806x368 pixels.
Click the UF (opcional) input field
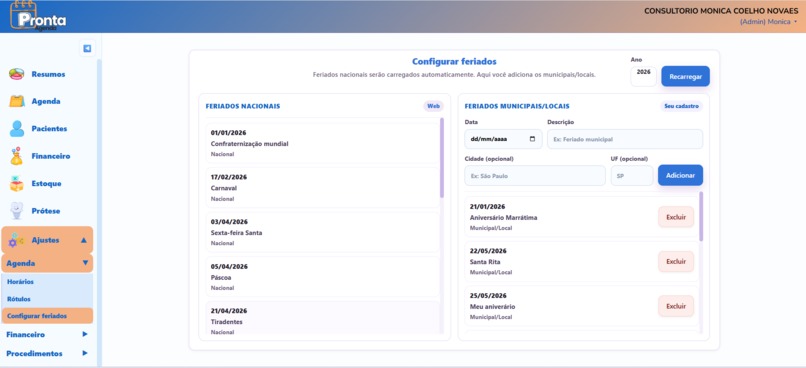632,175
